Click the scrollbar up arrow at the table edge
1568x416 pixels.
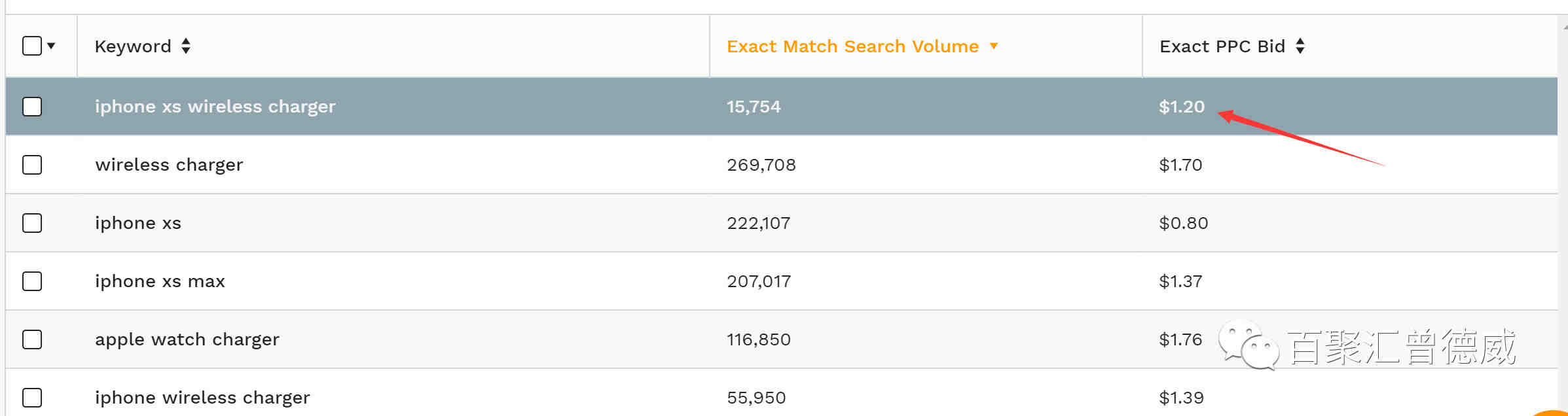tap(1564, 27)
